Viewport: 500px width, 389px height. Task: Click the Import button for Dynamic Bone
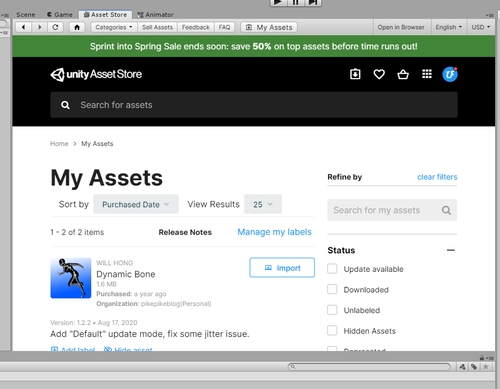[x=282, y=268]
